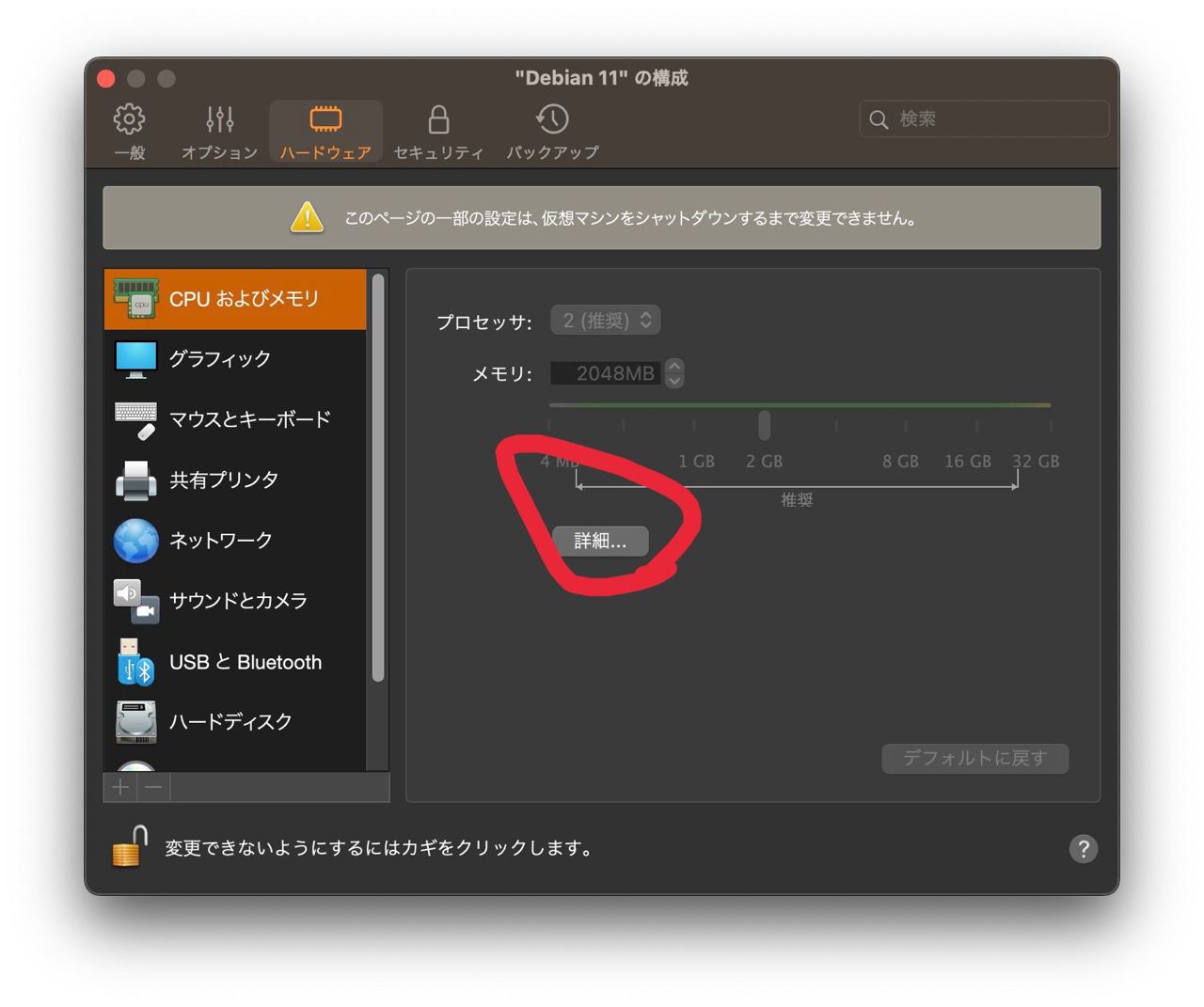Switch to オプション sliders tab

[x=219, y=132]
